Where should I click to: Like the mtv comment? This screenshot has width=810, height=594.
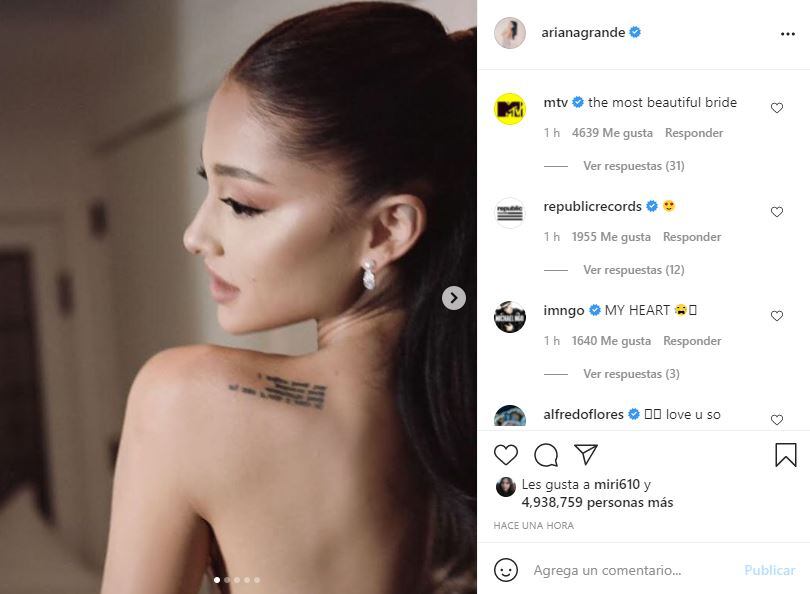click(x=777, y=108)
